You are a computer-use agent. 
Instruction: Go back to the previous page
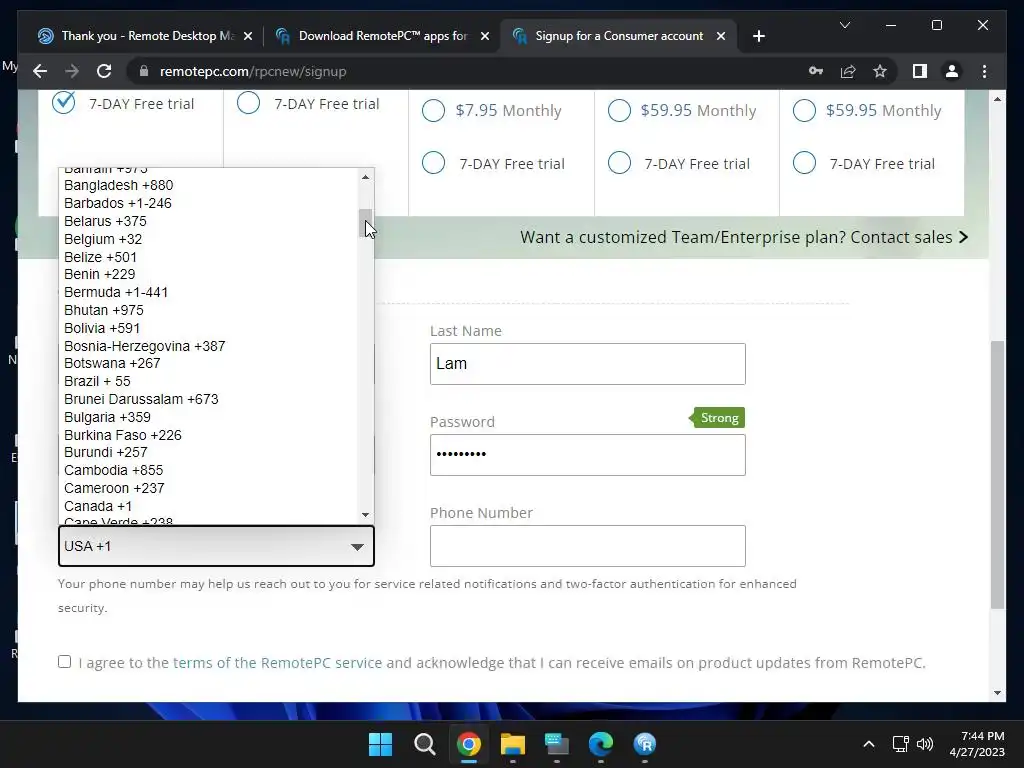click(x=40, y=71)
